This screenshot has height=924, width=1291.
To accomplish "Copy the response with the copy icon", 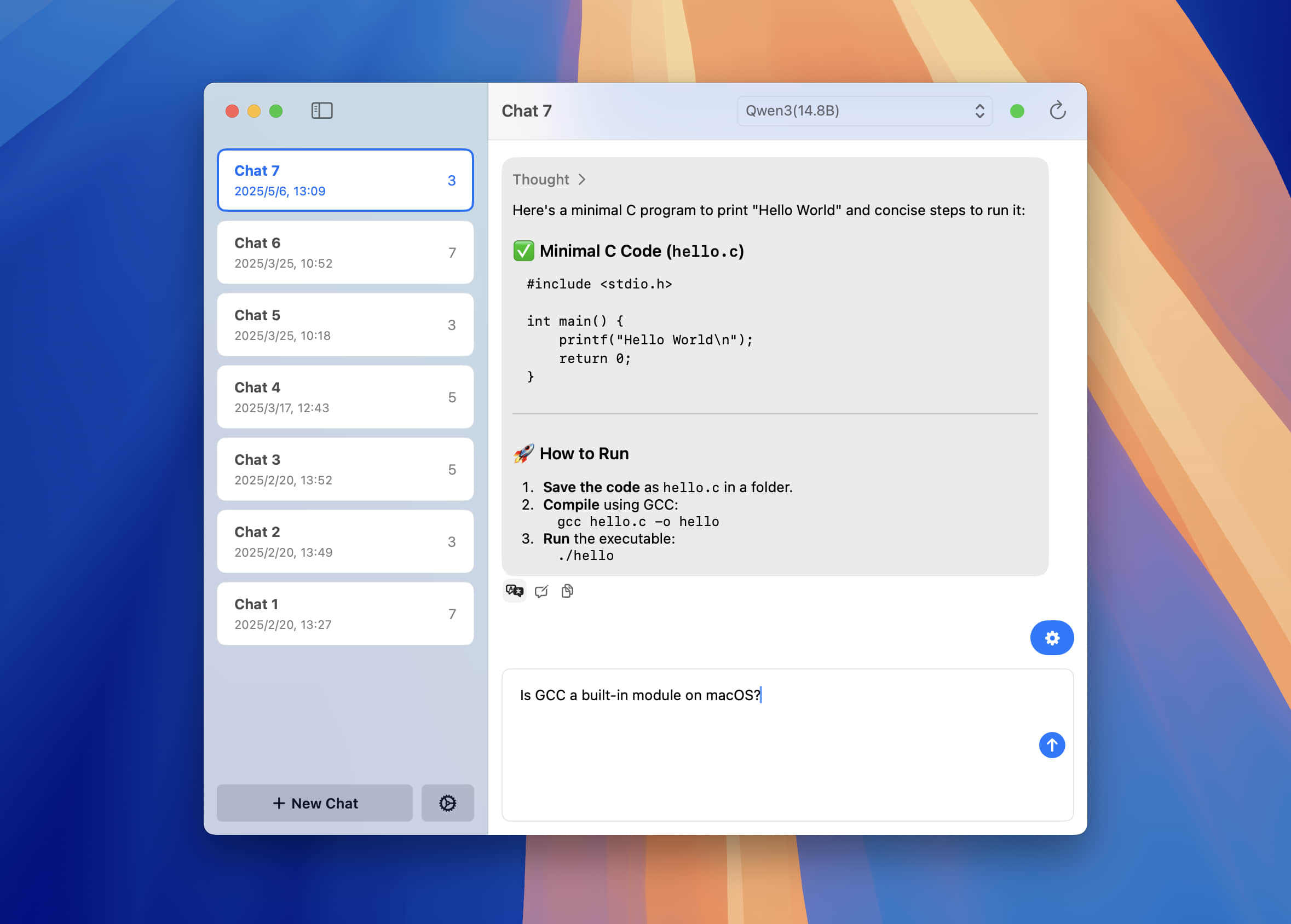I will [x=567, y=591].
